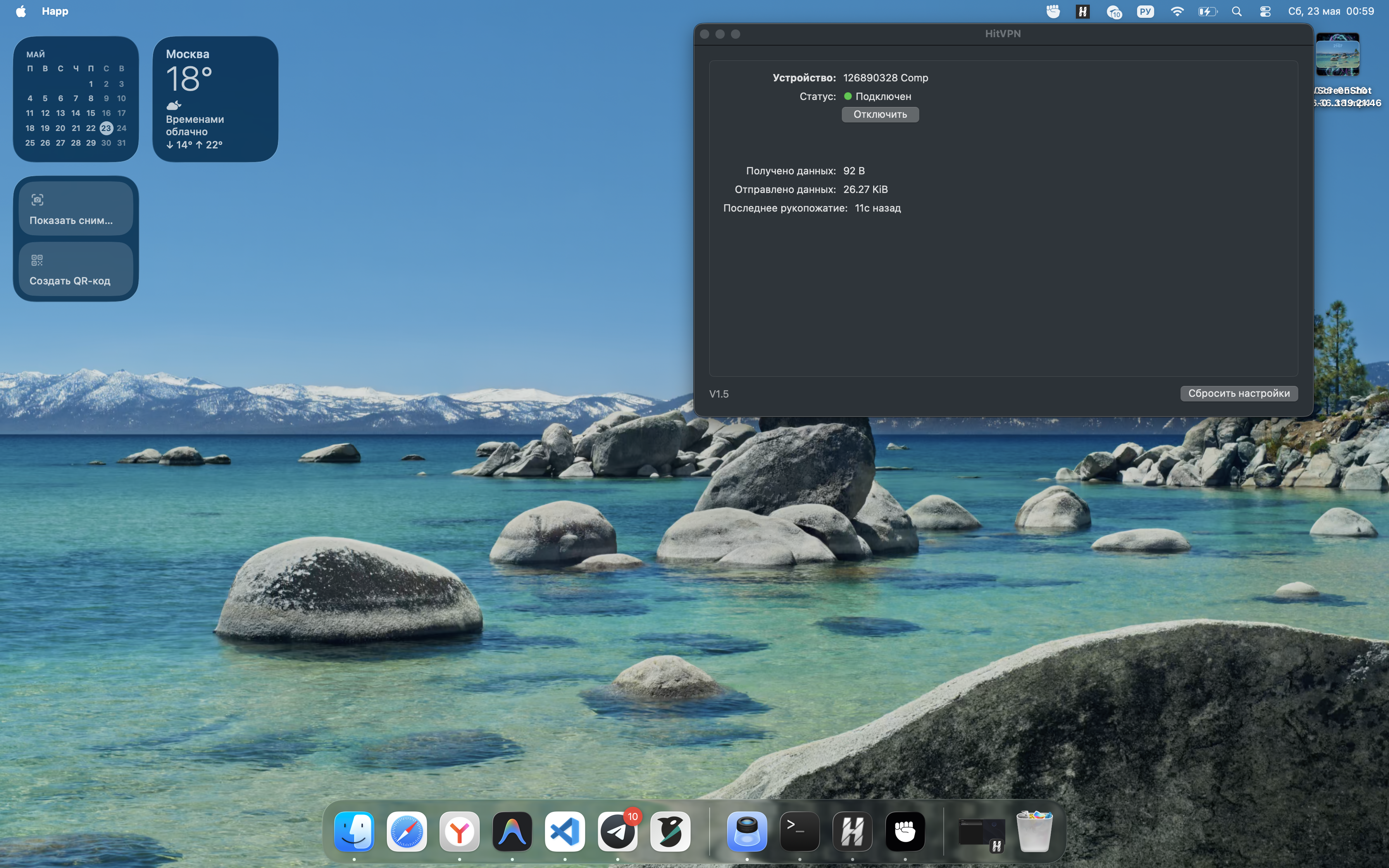Open Terminal from the Dock
The height and width of the screenshot is (868, 1389).
[x=800, y=831]
